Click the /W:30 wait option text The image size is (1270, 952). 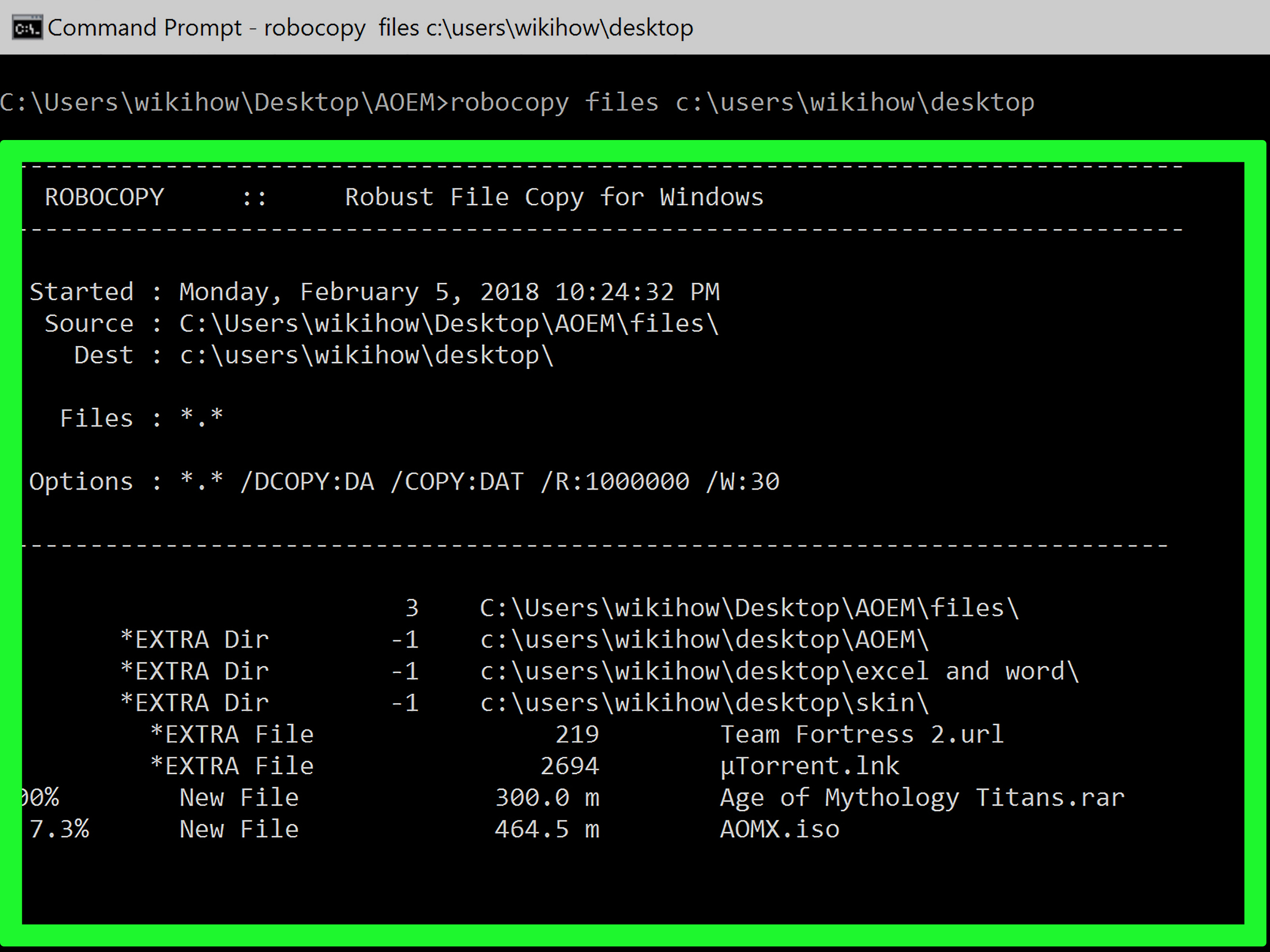(743, 482)
